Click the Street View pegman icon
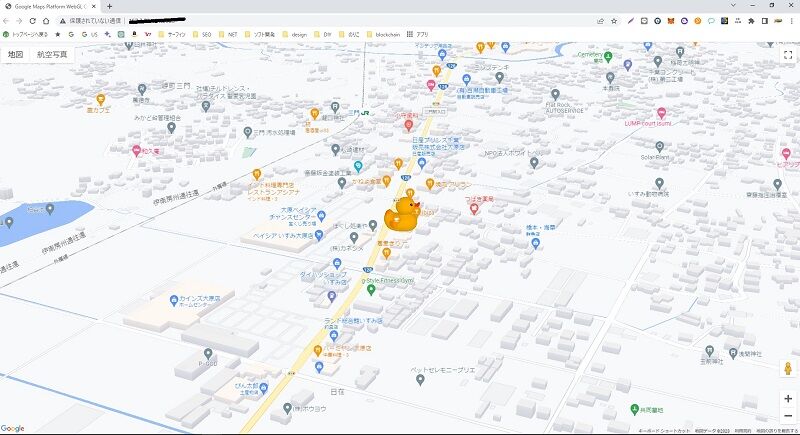Image resolution: width=800 pixels, height=435 pixels. [788, 368]
